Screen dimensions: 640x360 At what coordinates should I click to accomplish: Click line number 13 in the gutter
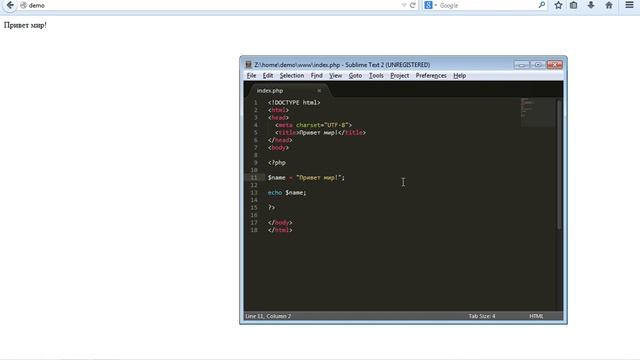pyautogui.click(x=254, y=192)
